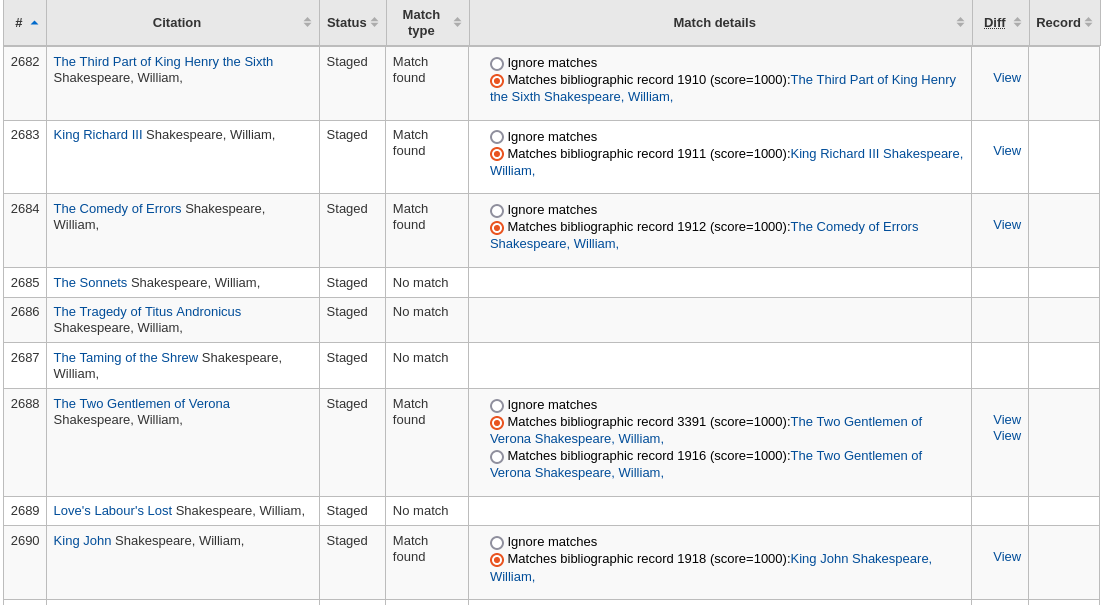The image size is (1103, 605).
Task: Select Ignore matches for The Comedy of Errors
Action: (497, 210)
